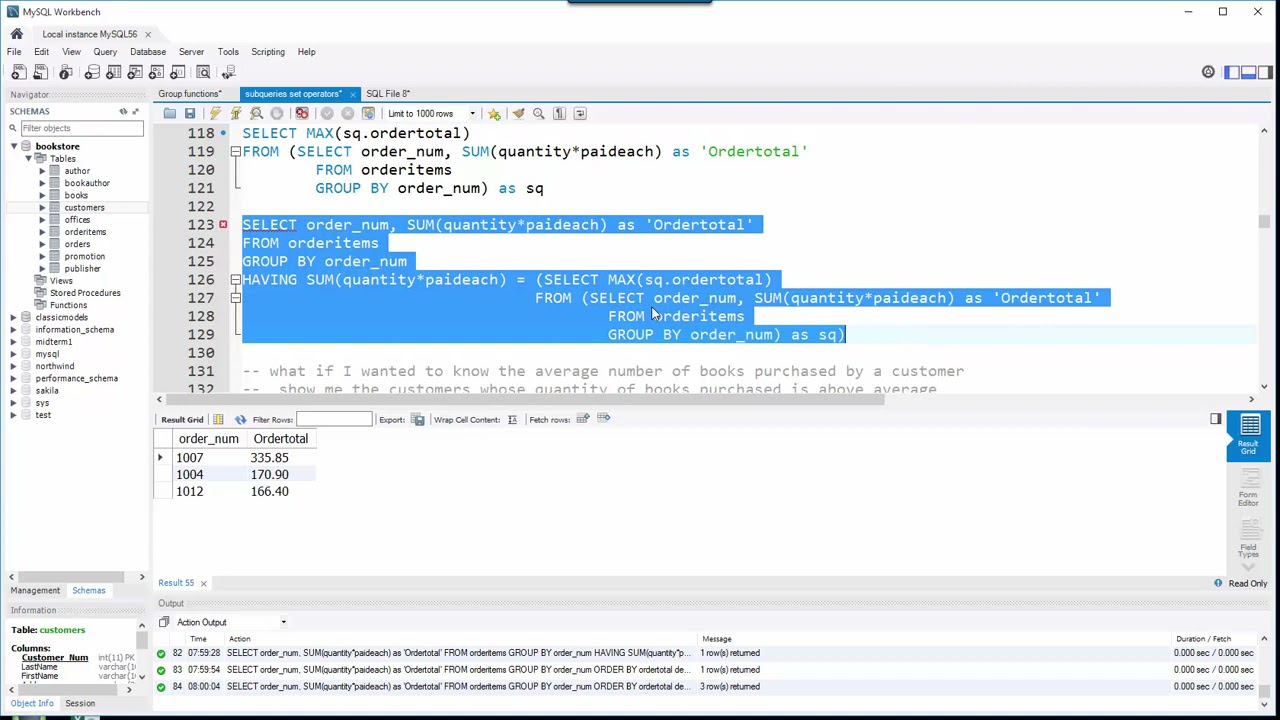This screenshot has height=720, width=1280.
Task: Click the beautify query broom icon
Action: (x=518, y=113)
